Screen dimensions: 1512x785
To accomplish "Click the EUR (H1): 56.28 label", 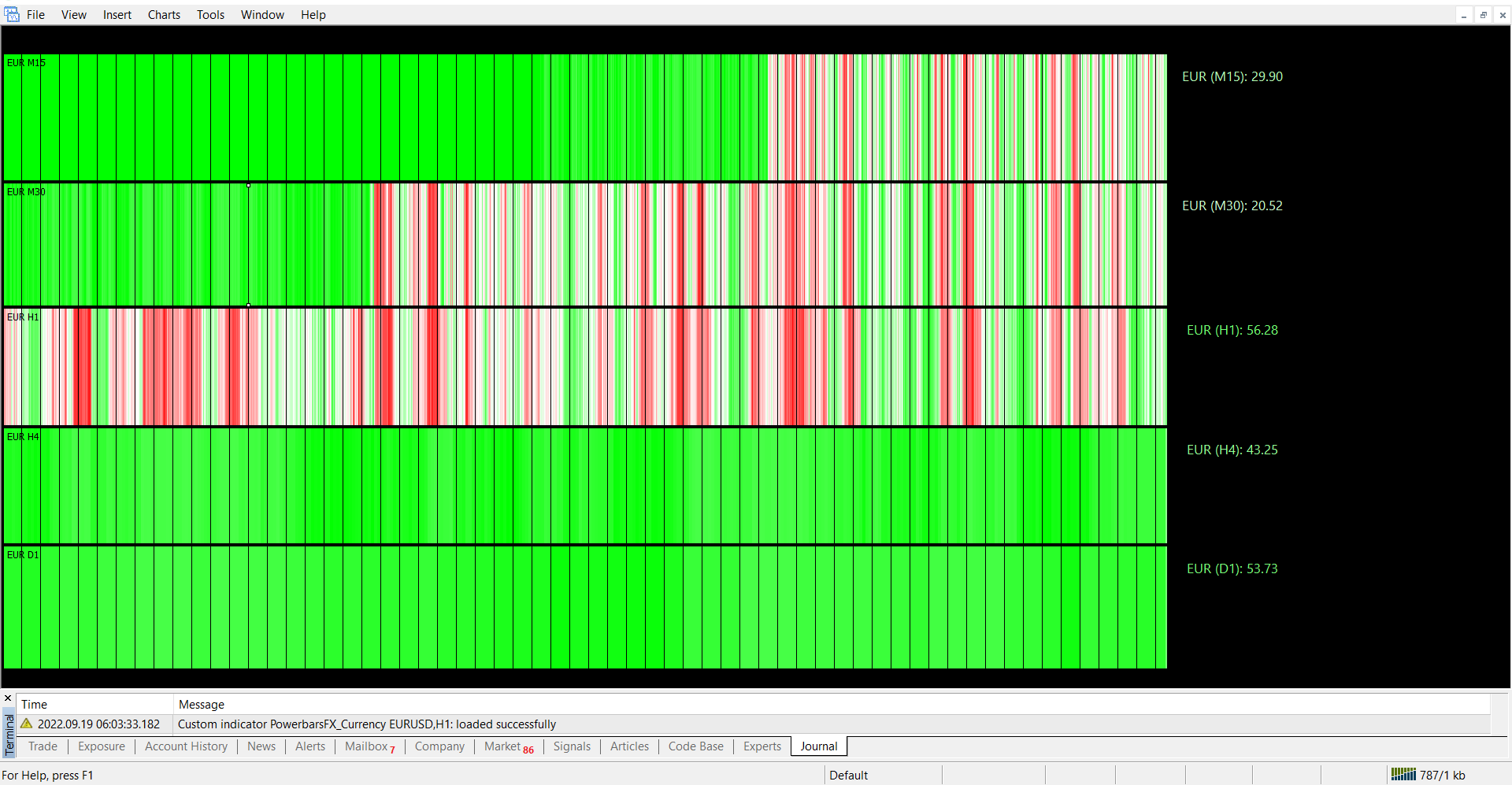I will 1232,330.
